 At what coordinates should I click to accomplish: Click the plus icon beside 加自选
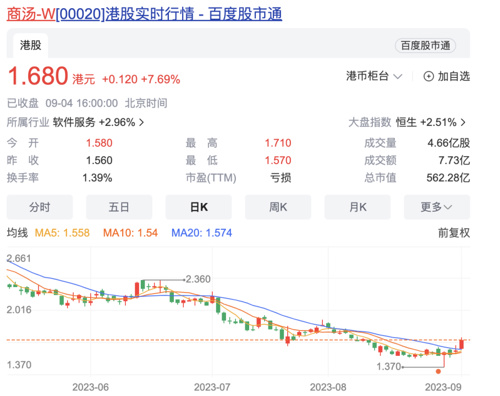pos(428,76)
